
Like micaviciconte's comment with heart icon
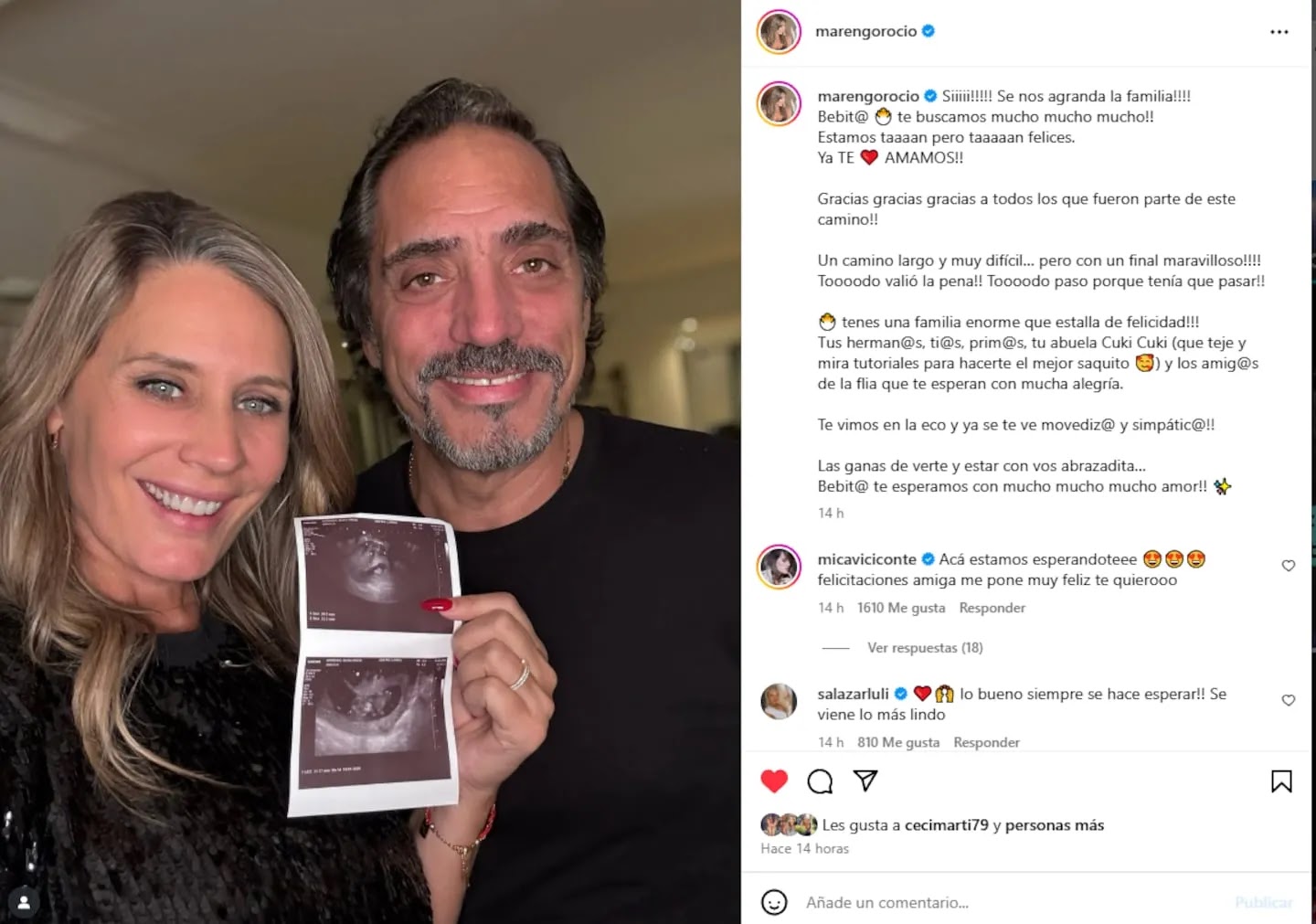pos(1289,566)
